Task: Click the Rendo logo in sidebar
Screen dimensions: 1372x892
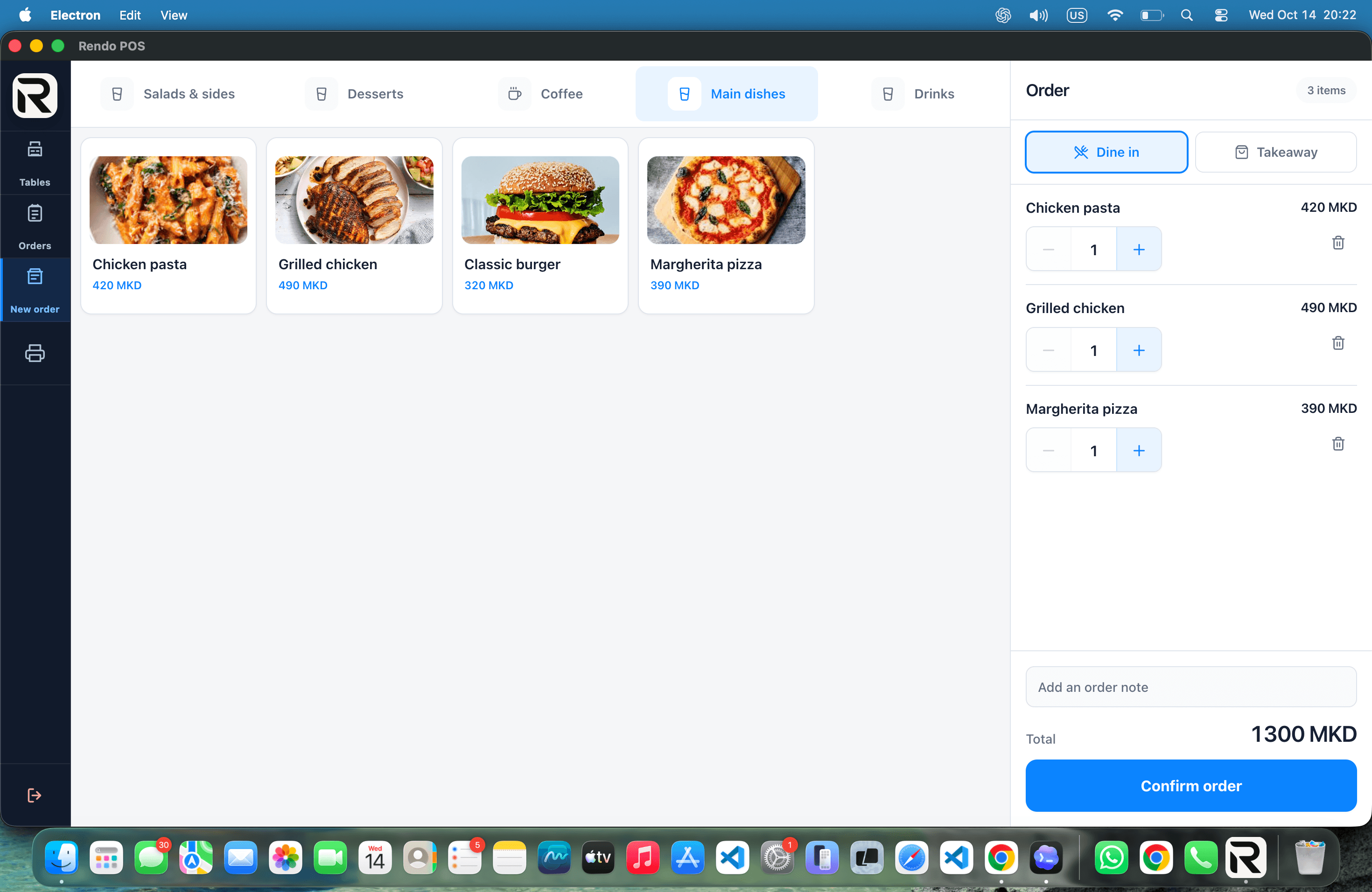Action: click(x=35, y=95)
